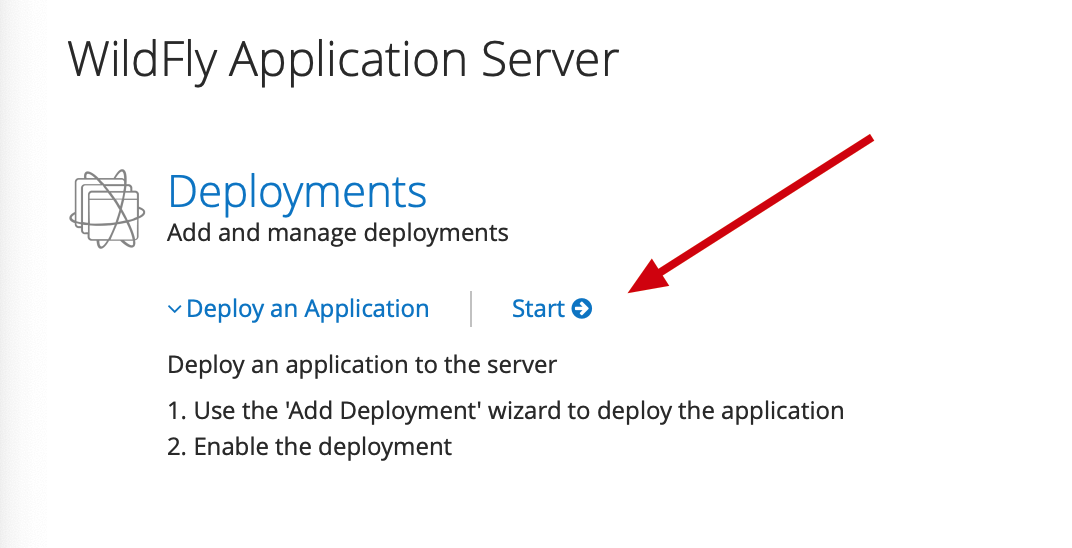This screenshot has height=548, width=1072.
Task: Click step 2 'Enable the deployment' text
Action: 310,447
